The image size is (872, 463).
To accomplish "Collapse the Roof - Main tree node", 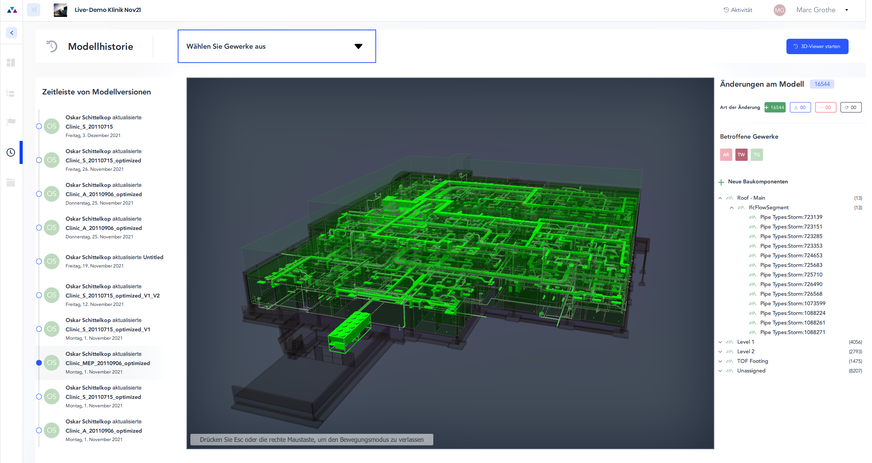I will [720, 198].
